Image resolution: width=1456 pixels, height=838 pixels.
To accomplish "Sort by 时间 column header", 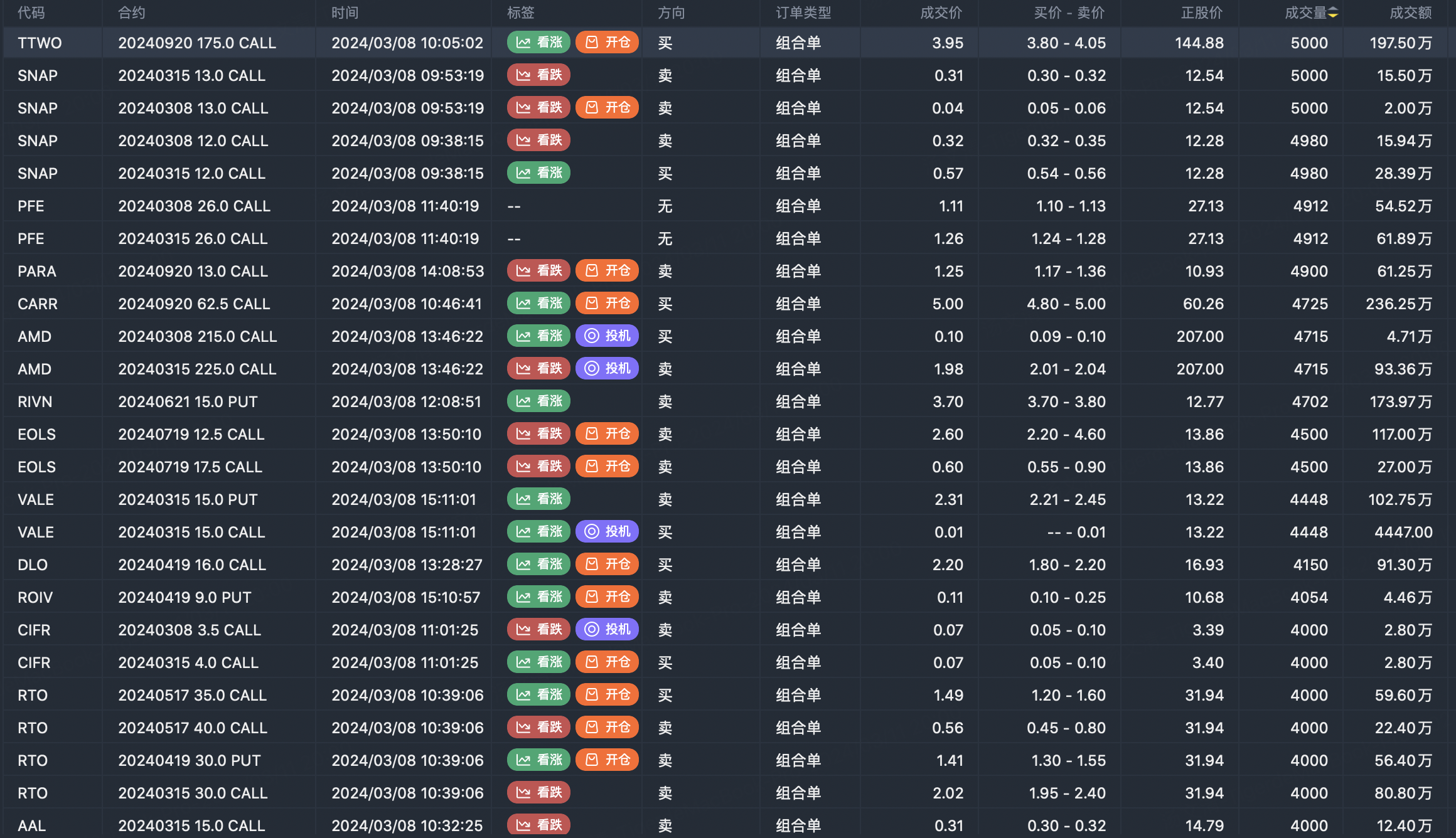I will tap(345, 13).
